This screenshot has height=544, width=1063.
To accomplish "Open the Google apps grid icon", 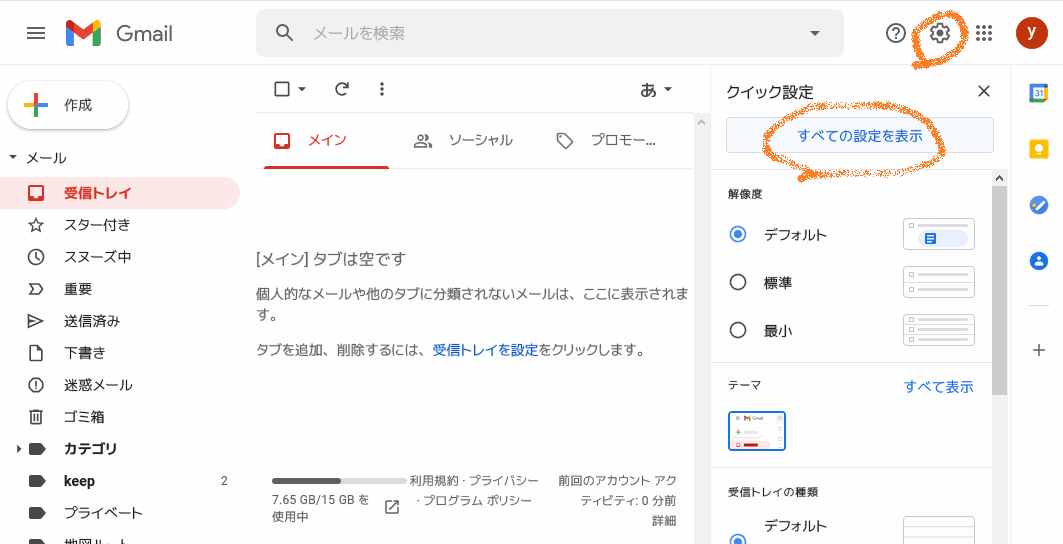I will [x=984, y=33].
